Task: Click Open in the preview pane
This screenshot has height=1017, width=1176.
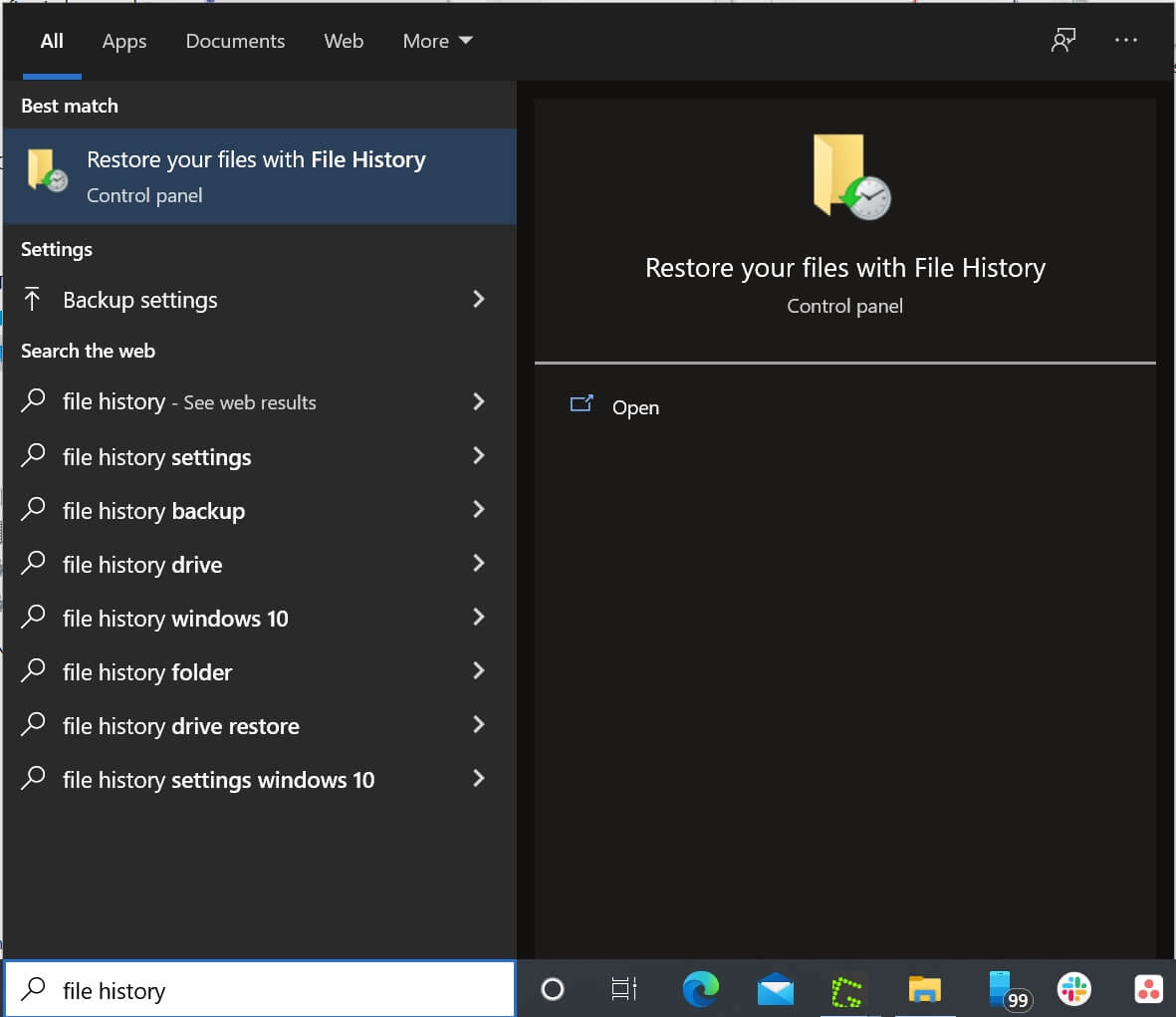Action: 635,407
